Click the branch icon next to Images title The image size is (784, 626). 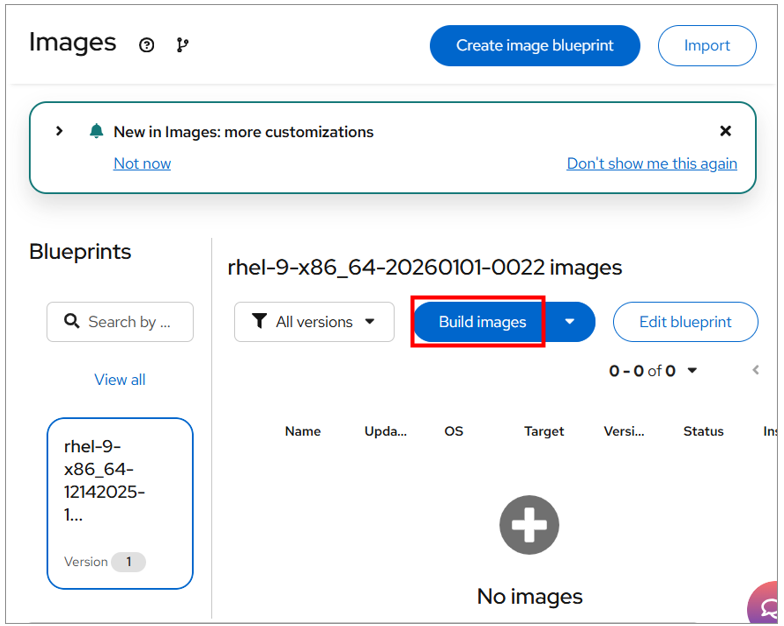182,45
